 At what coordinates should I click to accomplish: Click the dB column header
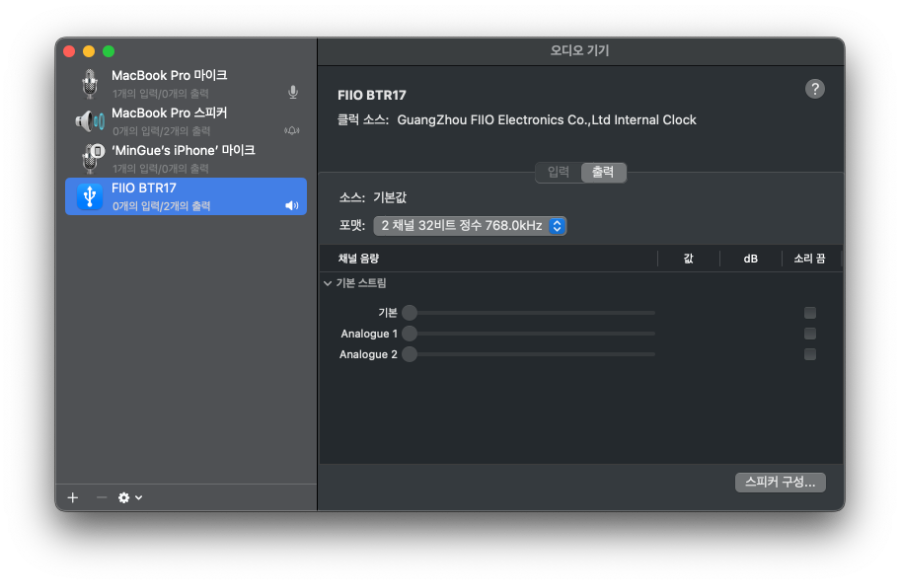[x=750, y=259]
